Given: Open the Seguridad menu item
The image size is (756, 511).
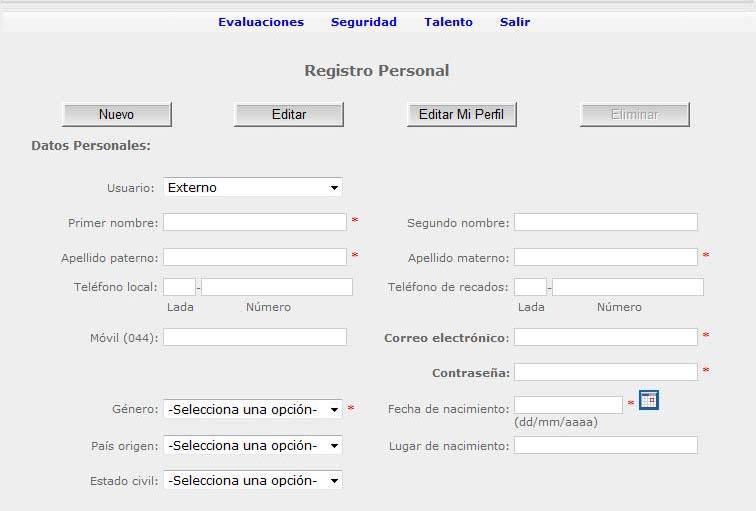Looking at the screenshot, I should (364, 22).
